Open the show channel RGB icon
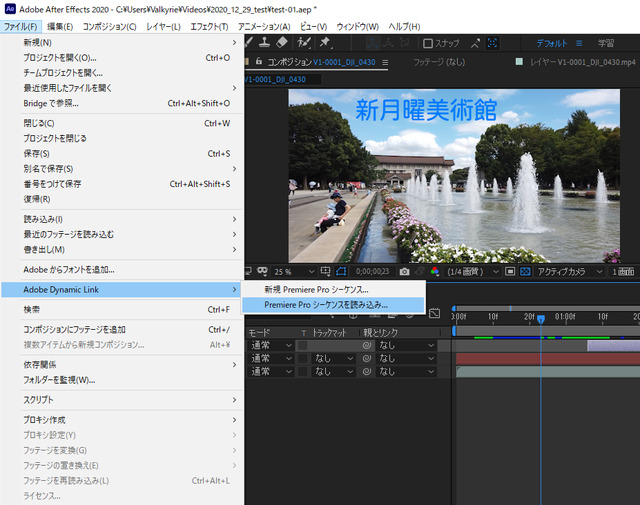Viewport: 640px width, 505px height. pos(435,271)
